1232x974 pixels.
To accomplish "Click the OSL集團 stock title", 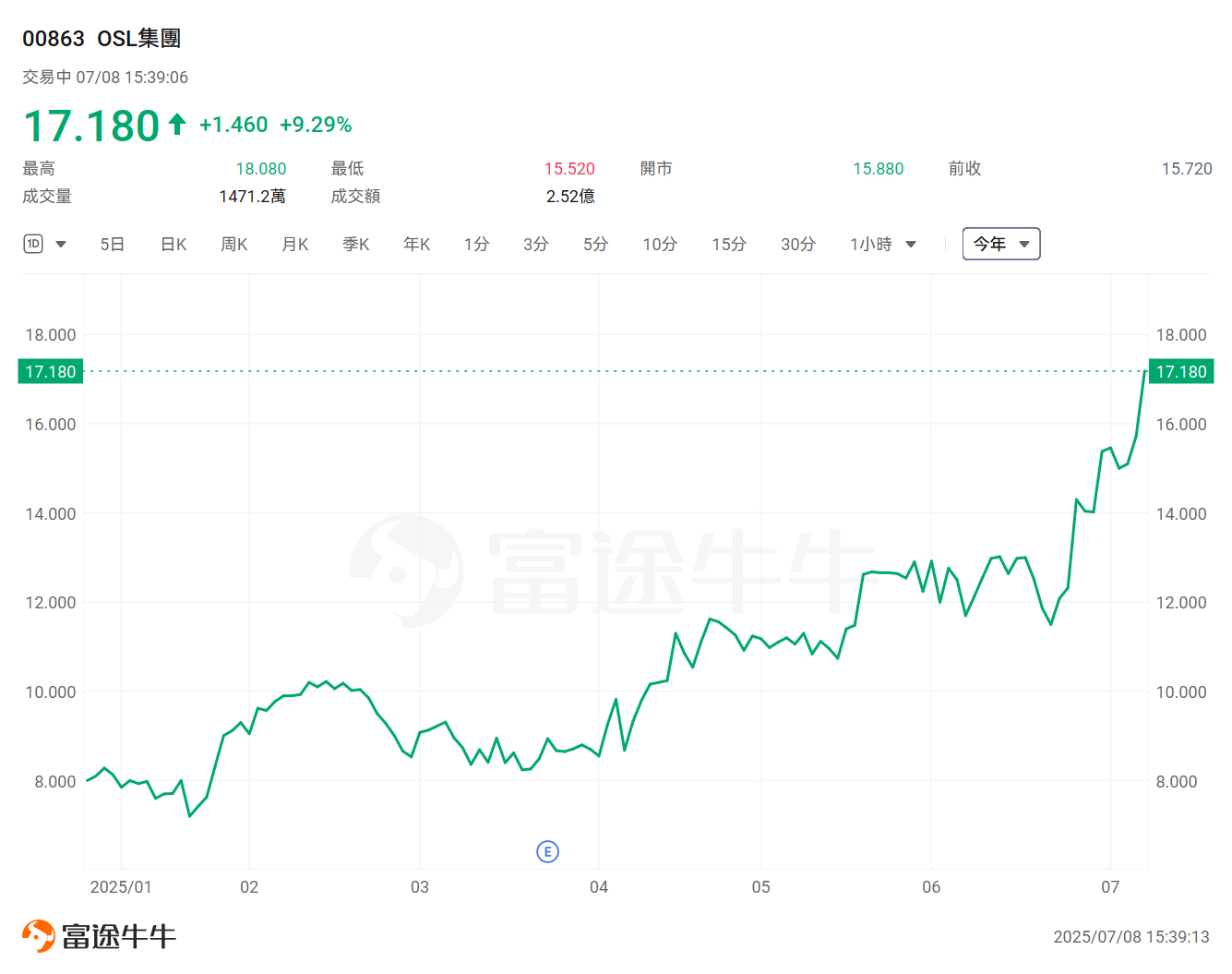I will [x=138, y=38].
